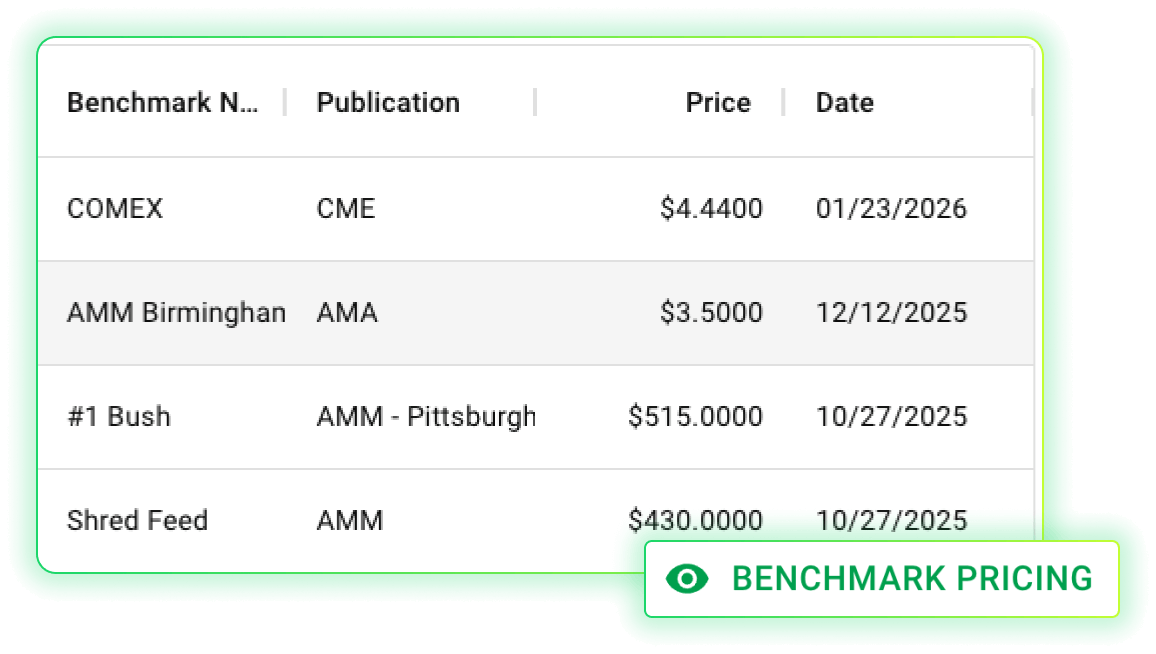Image resolution: width=1156 pixels, height=654 pixels.
Task: Click the AMM - Pittsburgh publication cell
Action: (x=426, y=416)
